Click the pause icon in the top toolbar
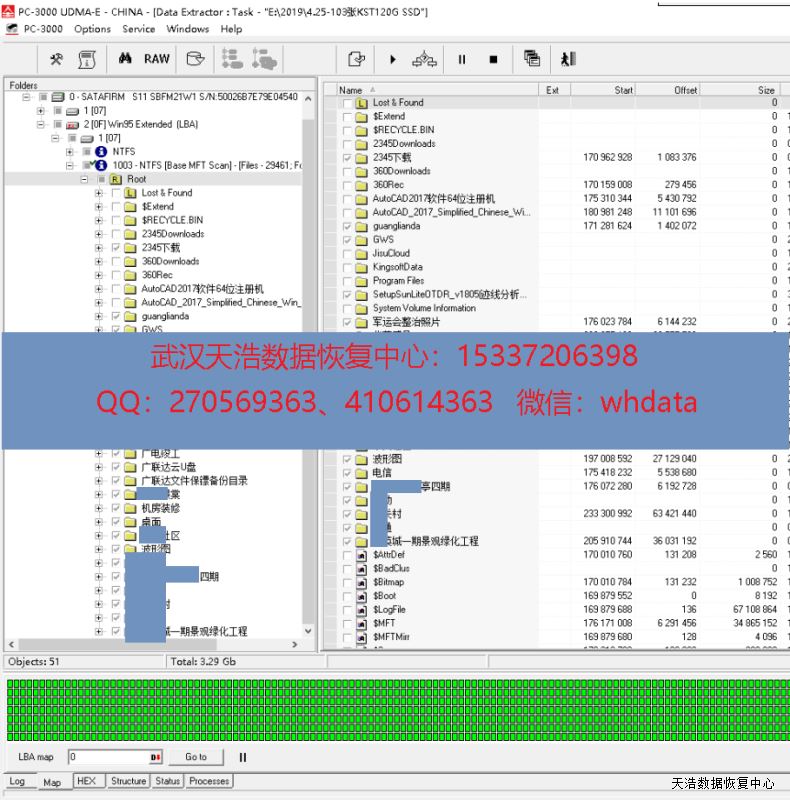Viewport: 790px width, 800px height. (x=462, y=60)
